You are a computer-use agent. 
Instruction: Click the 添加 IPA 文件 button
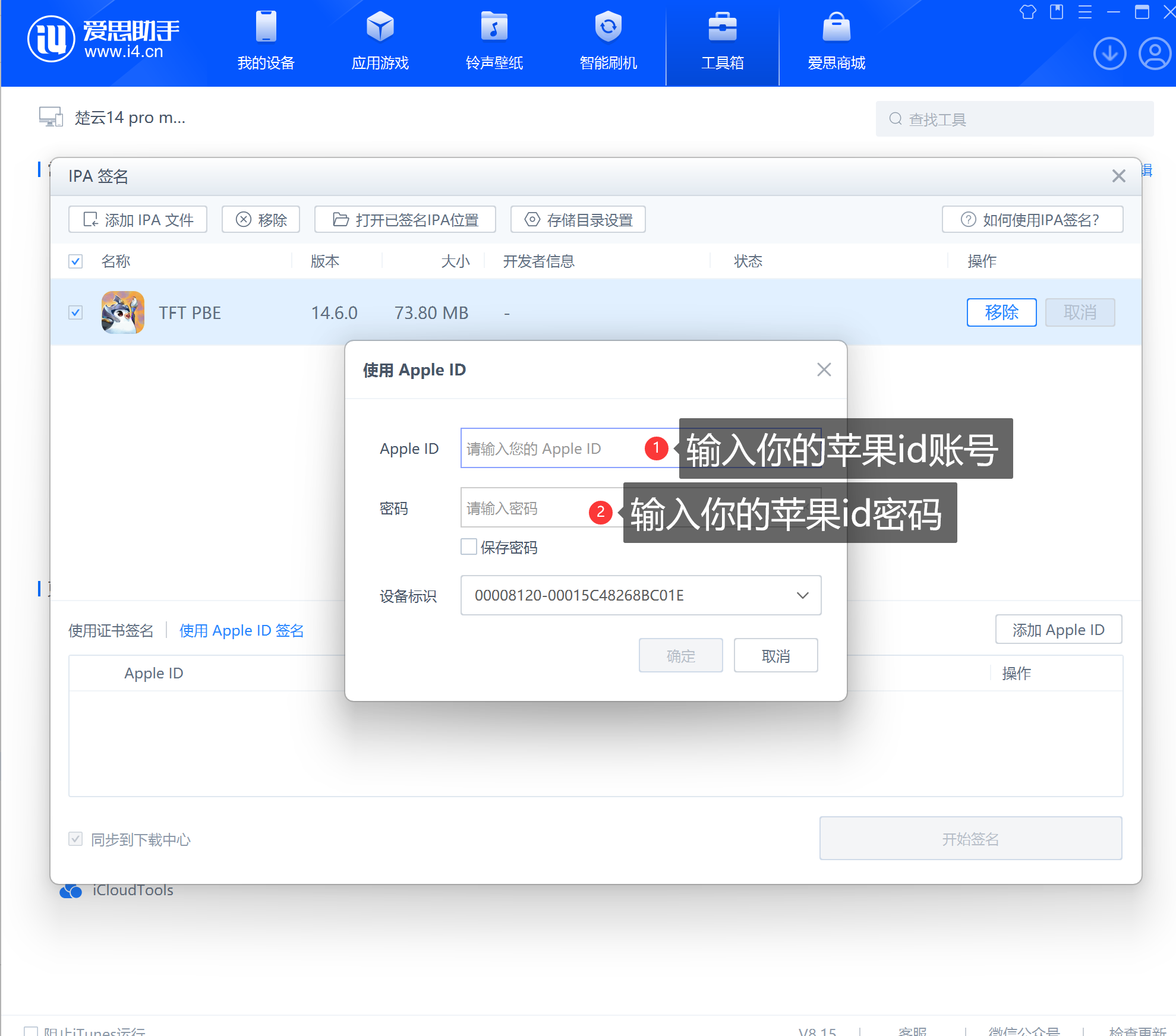click(x=138, y=220)
